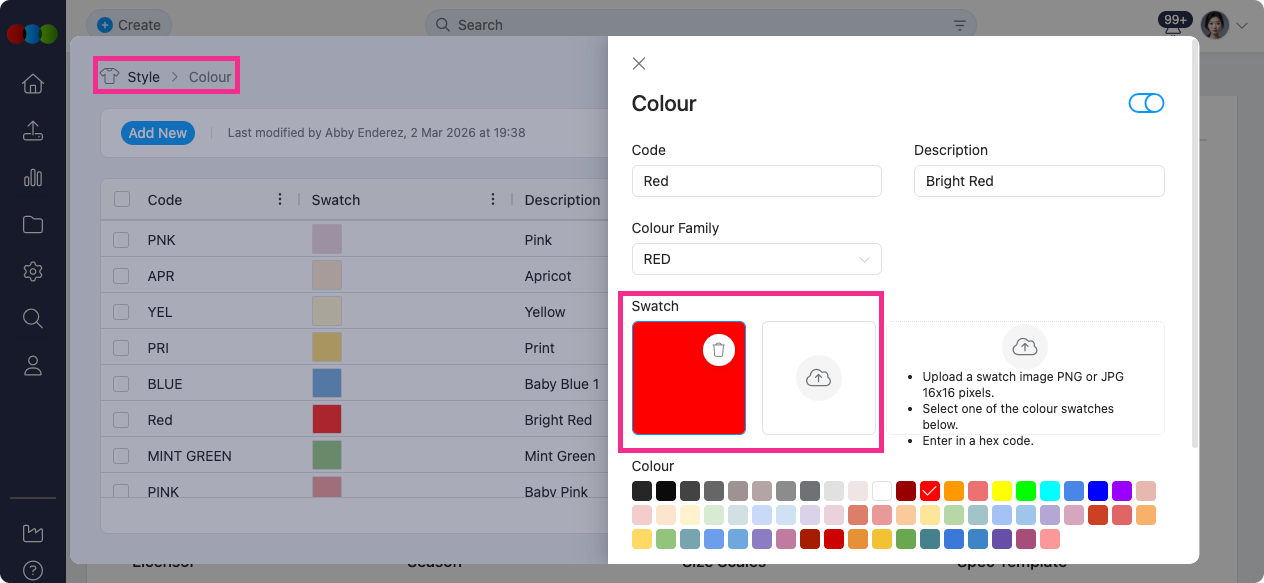This screenshot has width=1264, height=583.
Task: Check the box for the PNK row
Action: pyautogui.click(x=121, y=240)
